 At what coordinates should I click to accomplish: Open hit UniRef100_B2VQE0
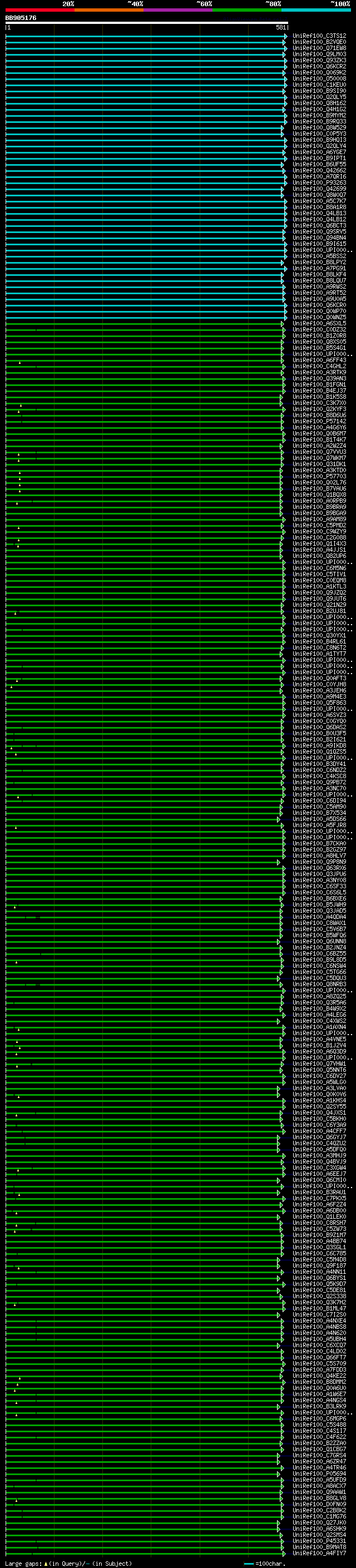(319, 42)
